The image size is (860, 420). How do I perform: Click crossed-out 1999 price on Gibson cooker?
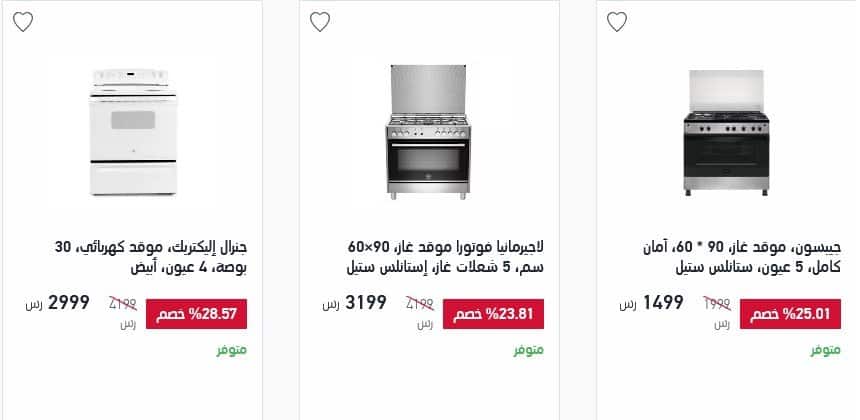tap(717, 304)
